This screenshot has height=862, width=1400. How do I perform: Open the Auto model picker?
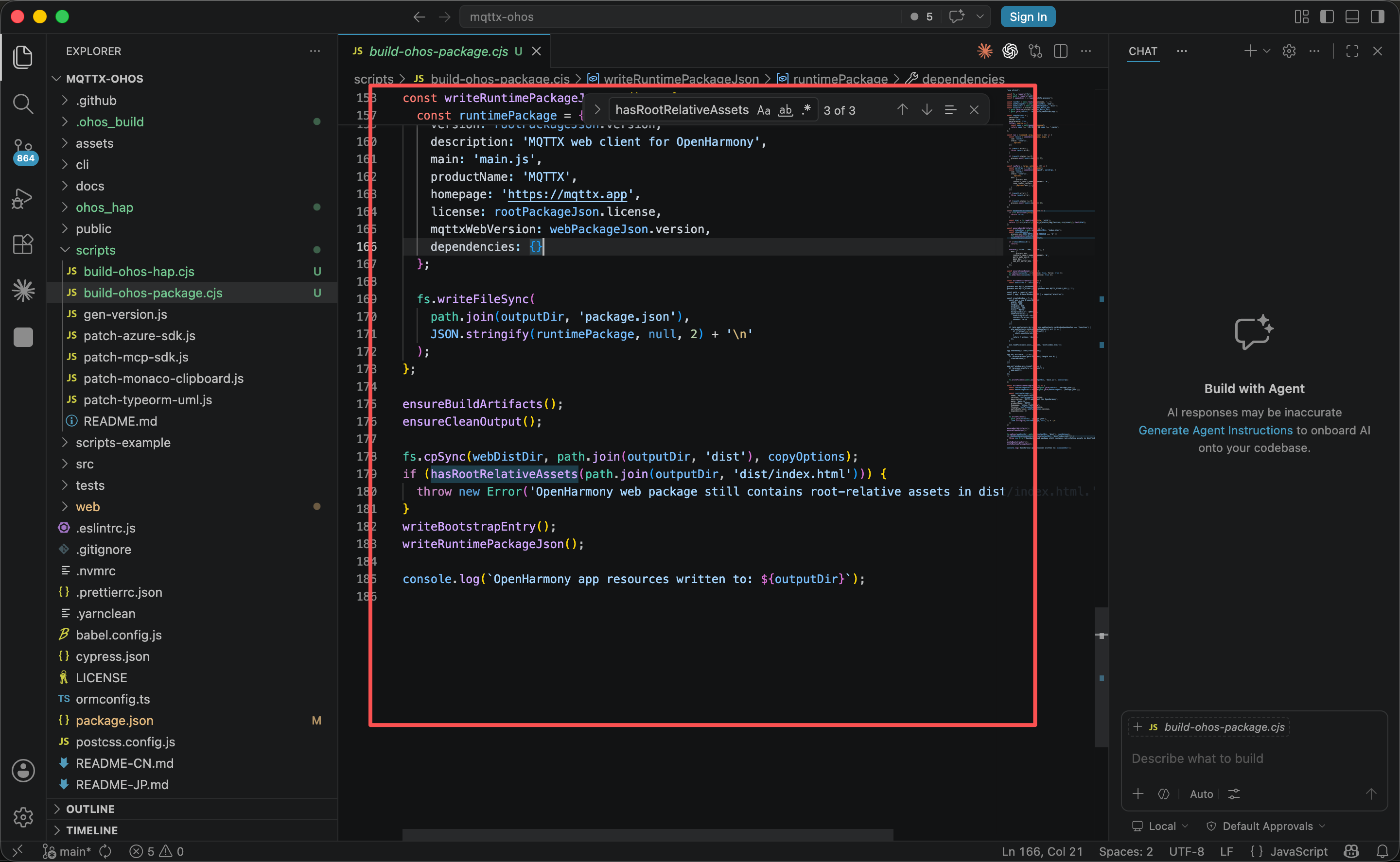(1201, 793)
